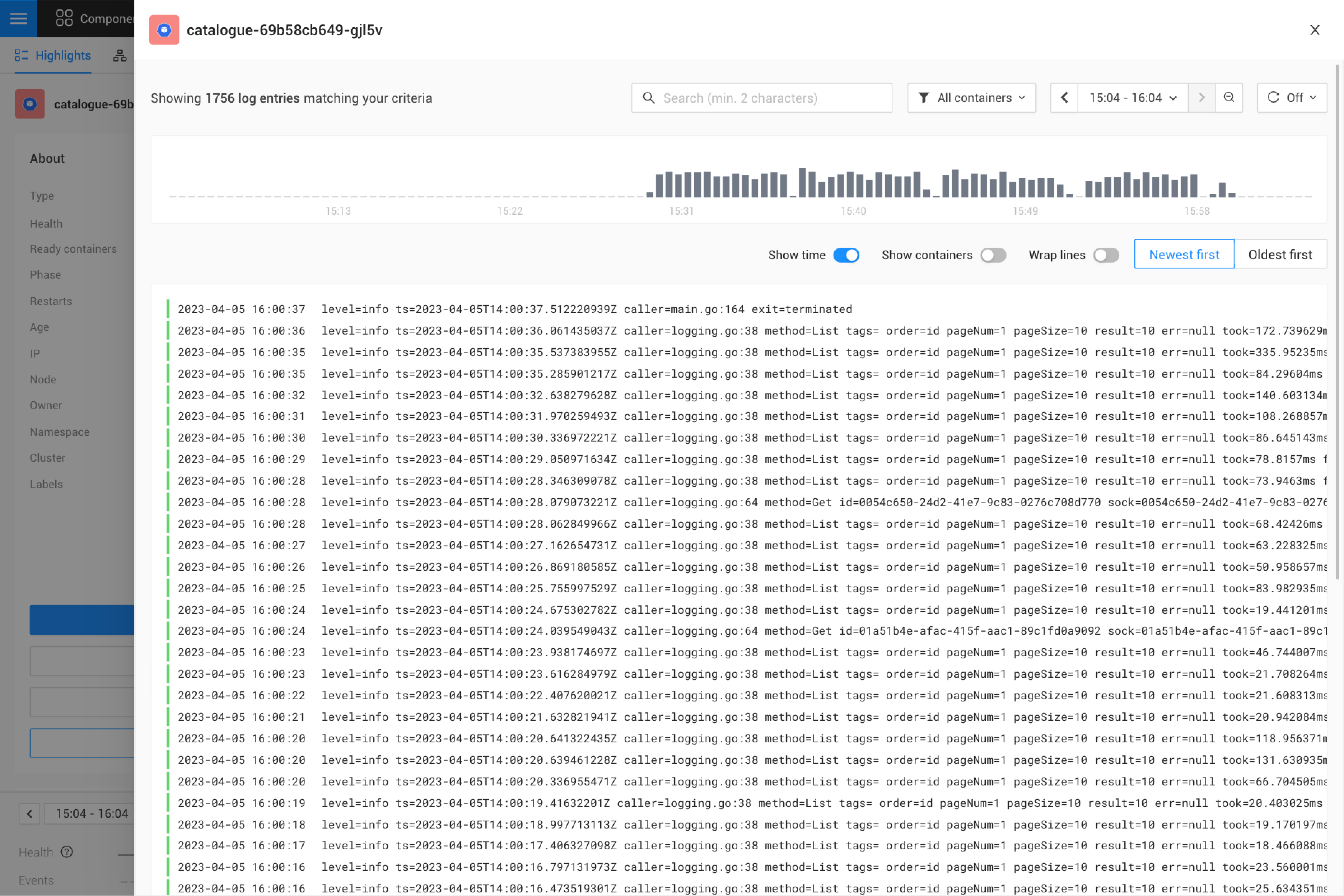Select the topology/hierarchy view icon next to Highlights

coord(120,55)
